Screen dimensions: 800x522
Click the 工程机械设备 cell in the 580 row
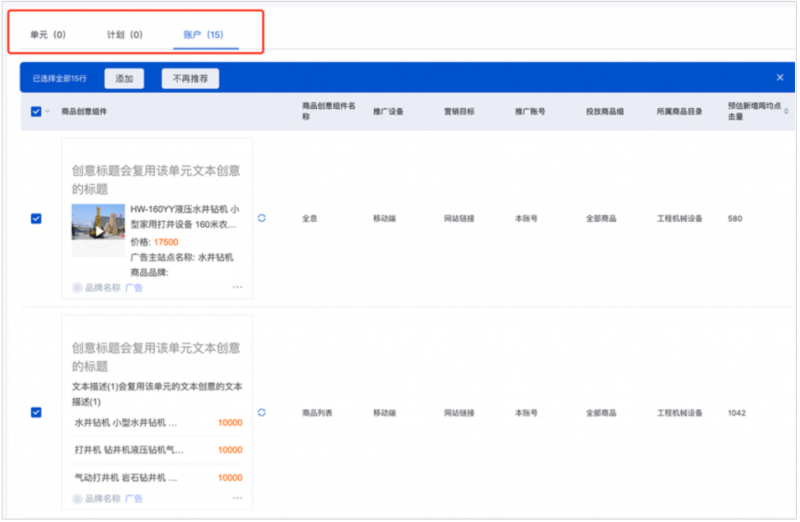[680, 218]
